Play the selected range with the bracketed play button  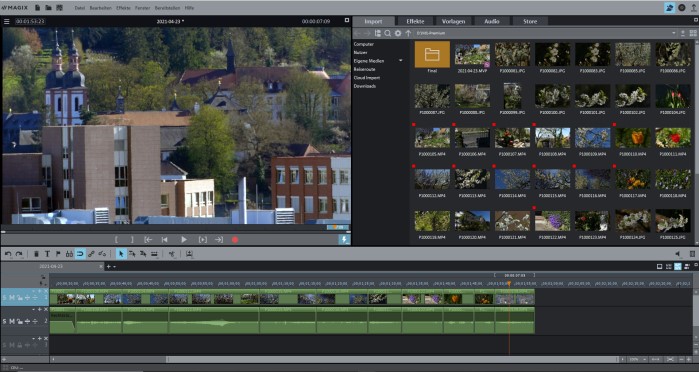point(202,240)
